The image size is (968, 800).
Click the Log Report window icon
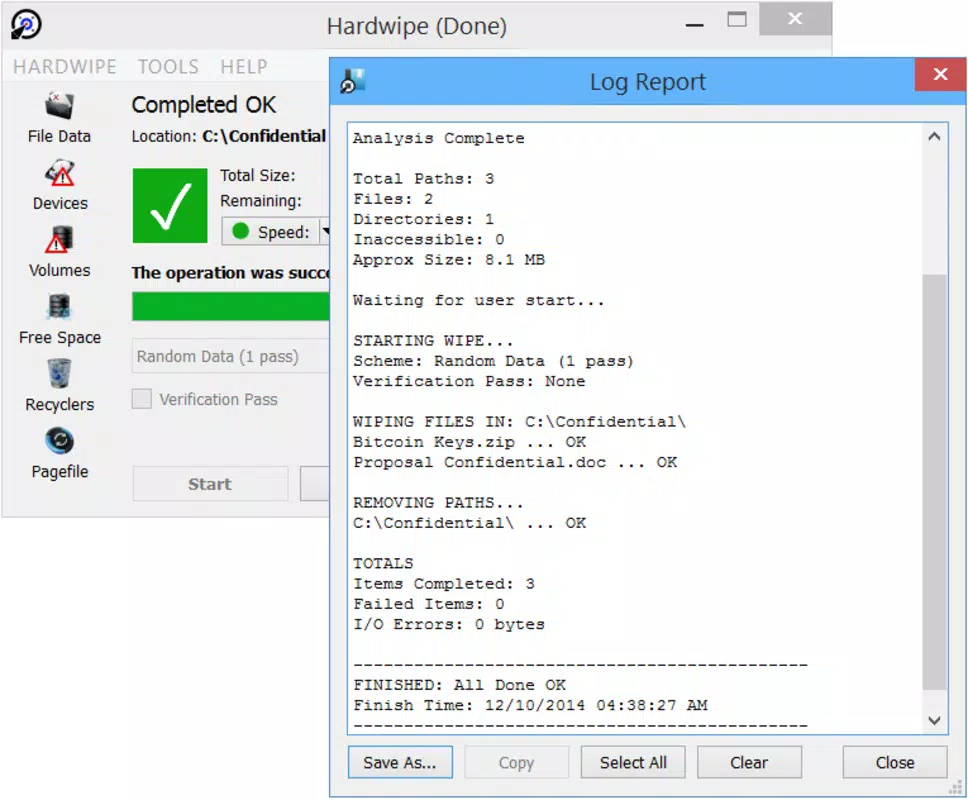353,81
